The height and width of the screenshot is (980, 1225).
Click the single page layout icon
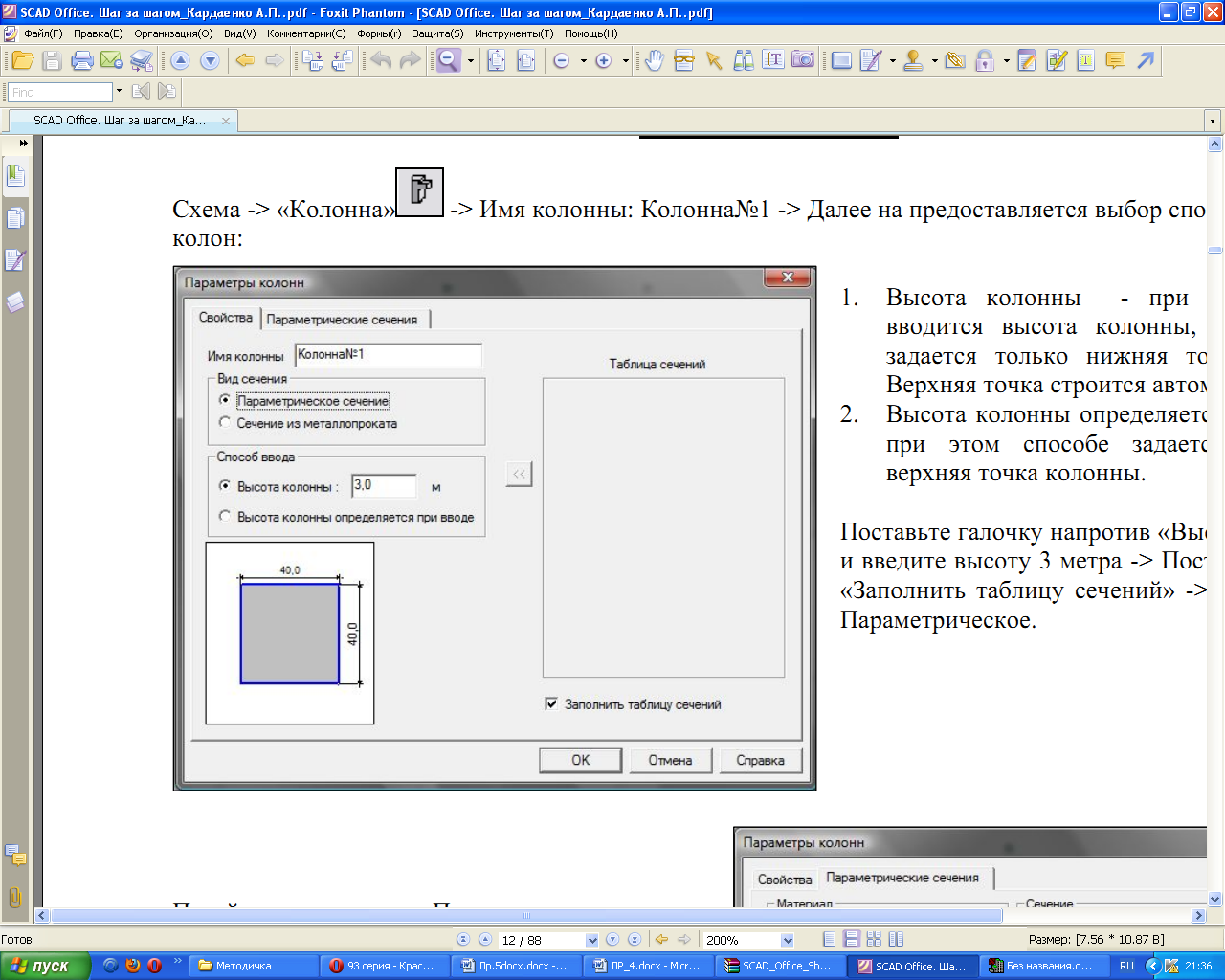tap(829, 940)
